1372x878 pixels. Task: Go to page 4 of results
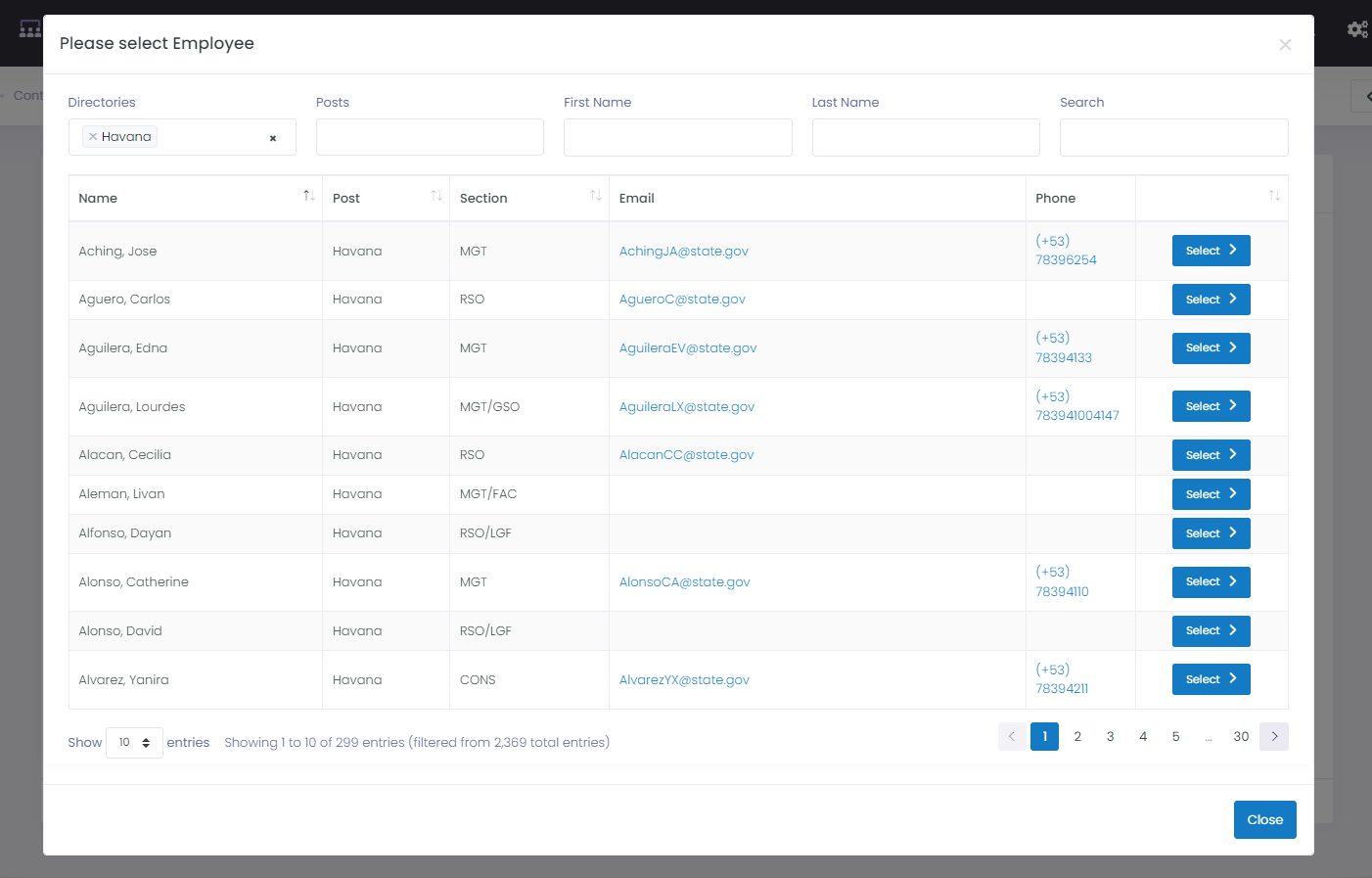tap(1143, 736)
